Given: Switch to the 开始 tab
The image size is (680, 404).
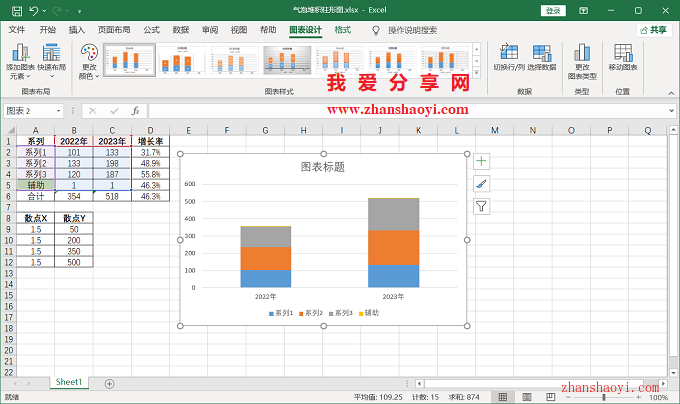Looking at the screenshot, I should tap(47, 30).
